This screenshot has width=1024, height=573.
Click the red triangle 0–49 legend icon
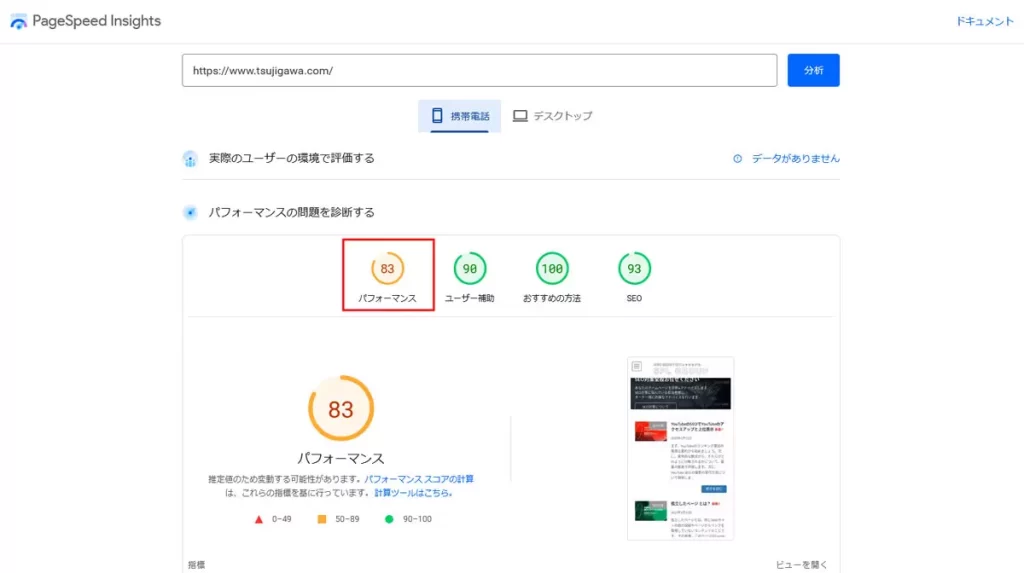point(259,519)
